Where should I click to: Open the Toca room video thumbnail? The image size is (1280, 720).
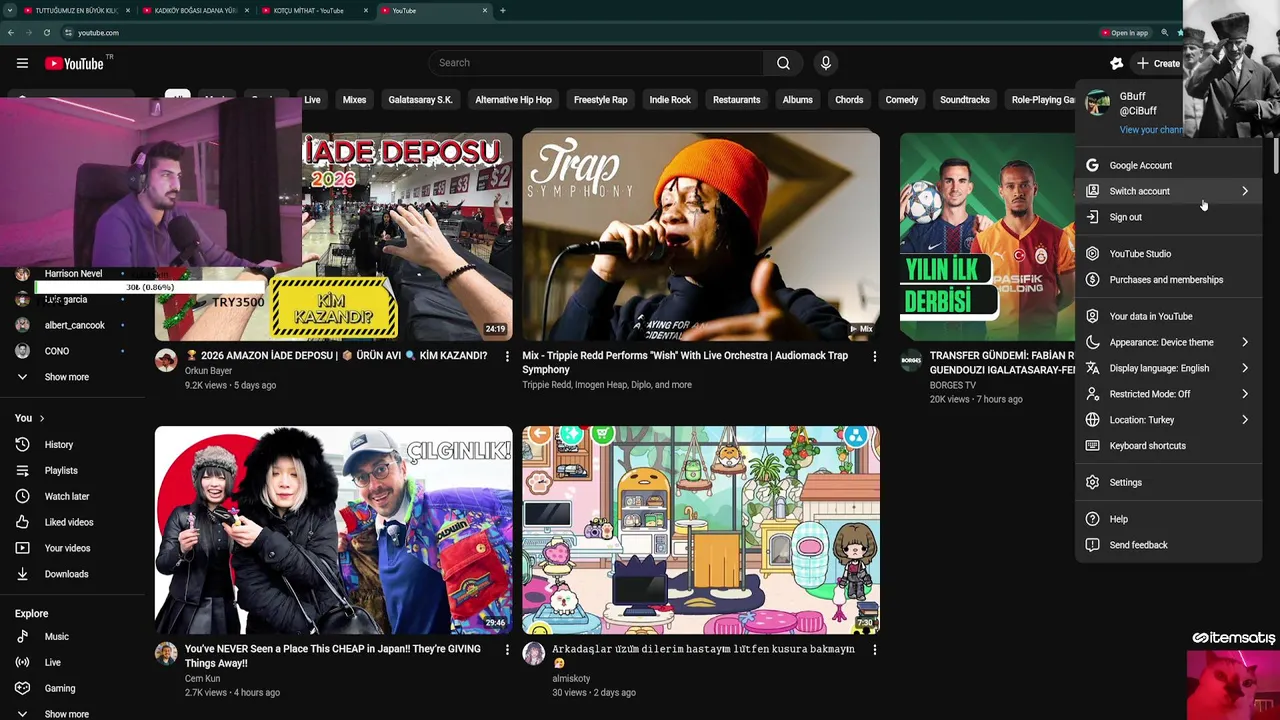pos(701,530)
